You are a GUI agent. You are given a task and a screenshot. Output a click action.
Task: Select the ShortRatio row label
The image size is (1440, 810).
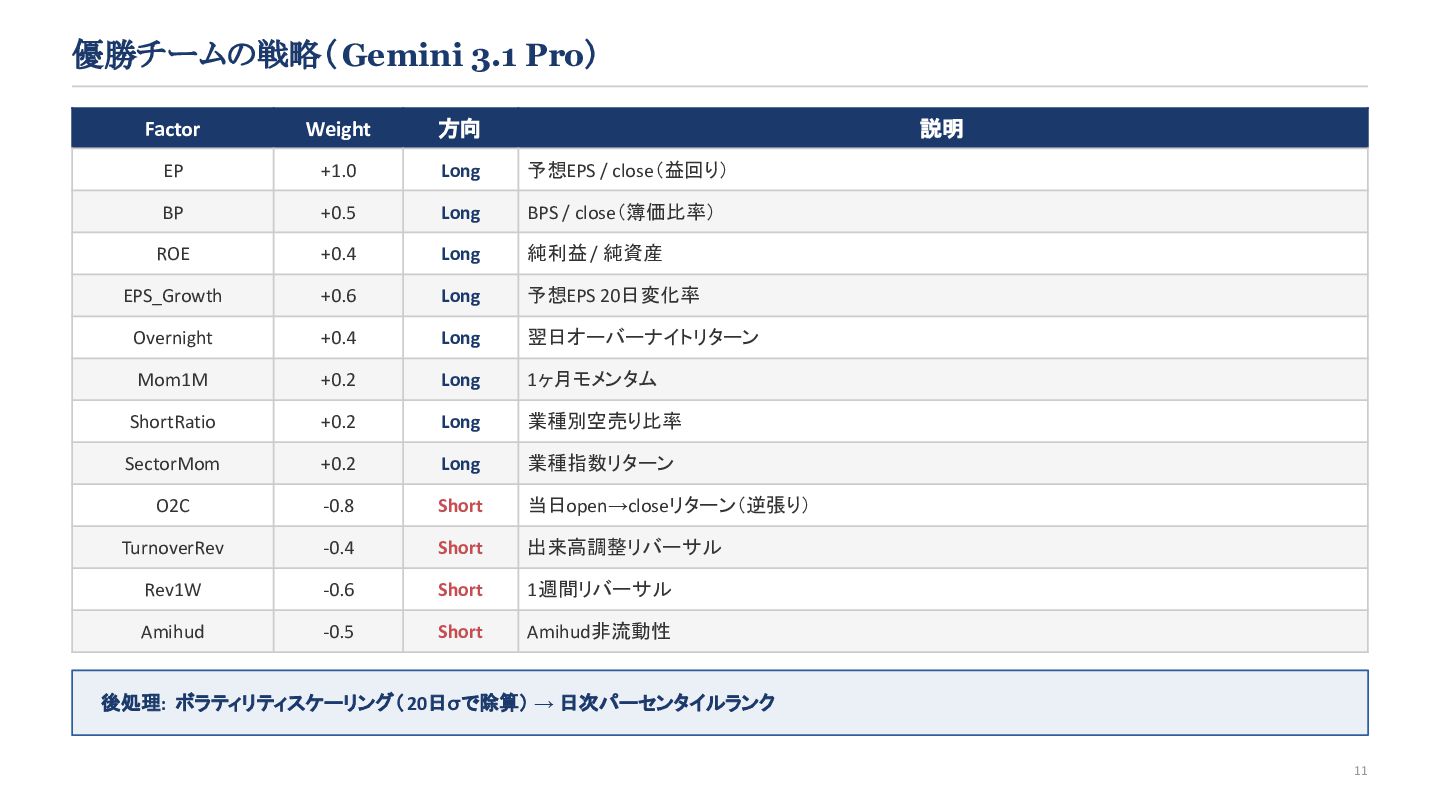click(173, 422)
